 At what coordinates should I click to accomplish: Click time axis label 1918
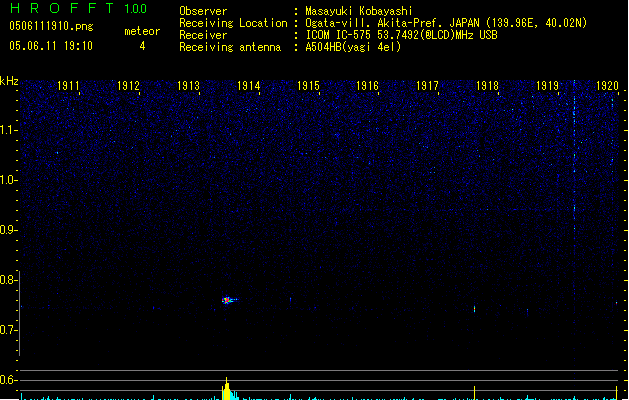(487, 86)
